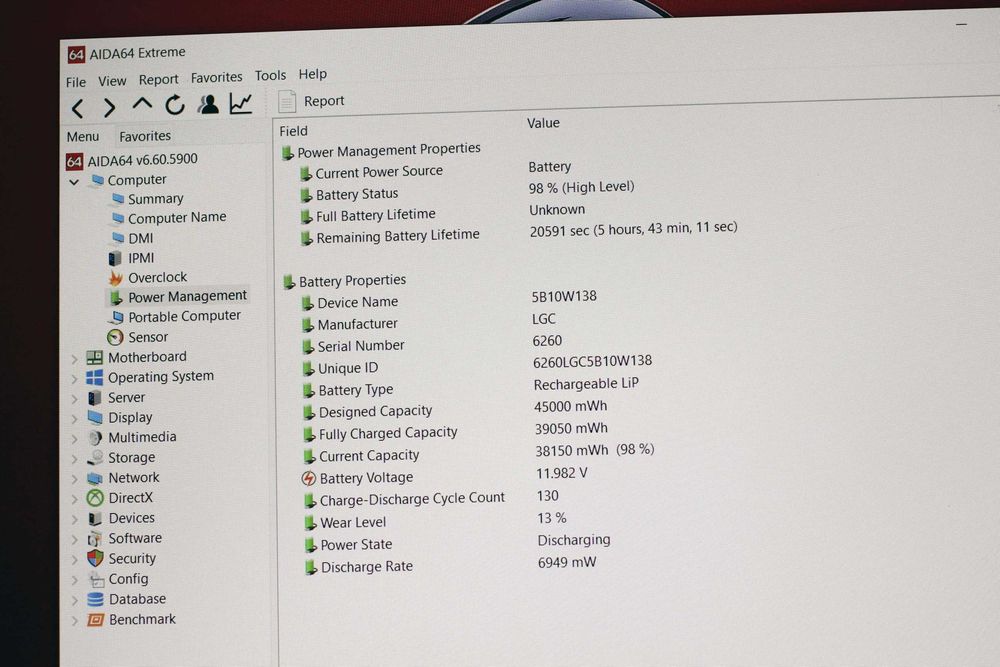
Task: Open the Help menu
Action: 312,74
